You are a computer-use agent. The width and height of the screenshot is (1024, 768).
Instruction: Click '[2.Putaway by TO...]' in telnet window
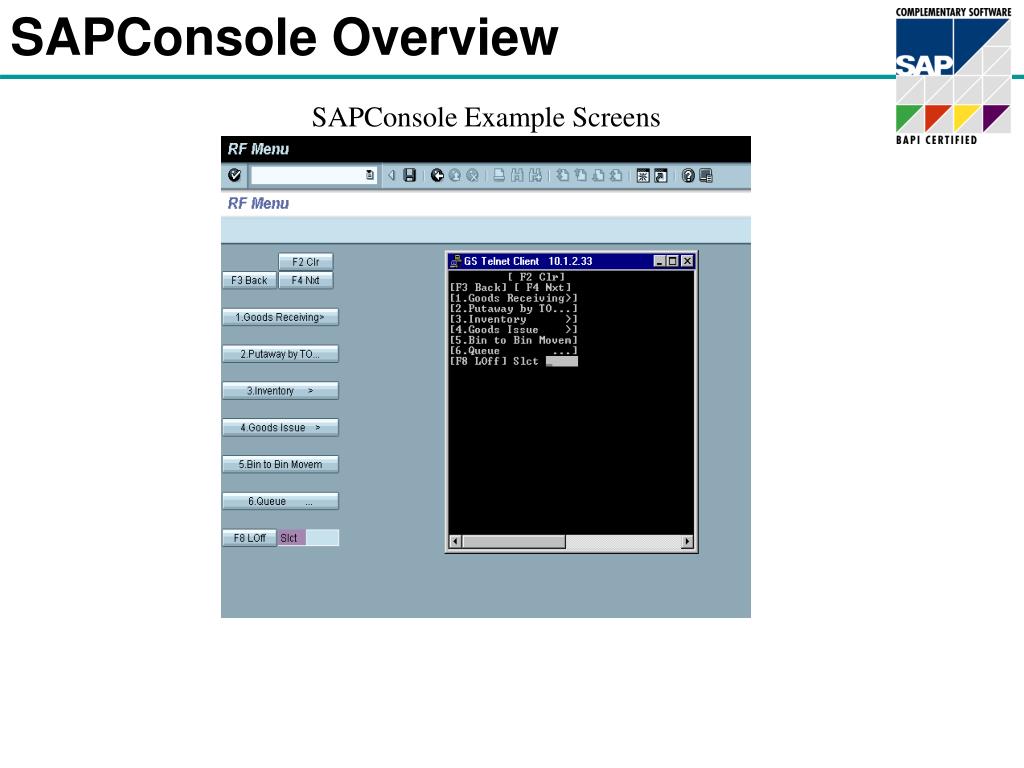pos(513,308)
